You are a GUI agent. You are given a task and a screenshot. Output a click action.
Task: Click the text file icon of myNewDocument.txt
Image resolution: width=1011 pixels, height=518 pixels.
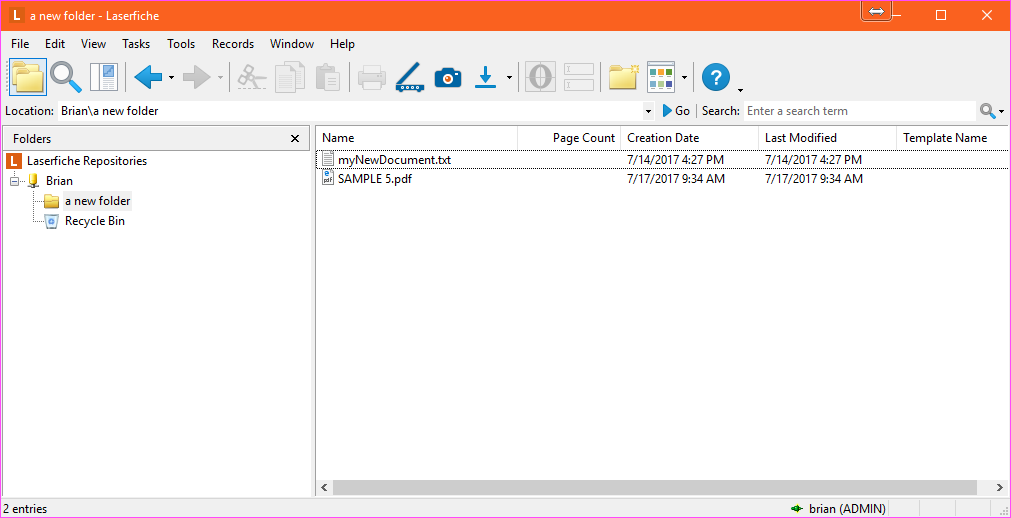pos(328,159)
